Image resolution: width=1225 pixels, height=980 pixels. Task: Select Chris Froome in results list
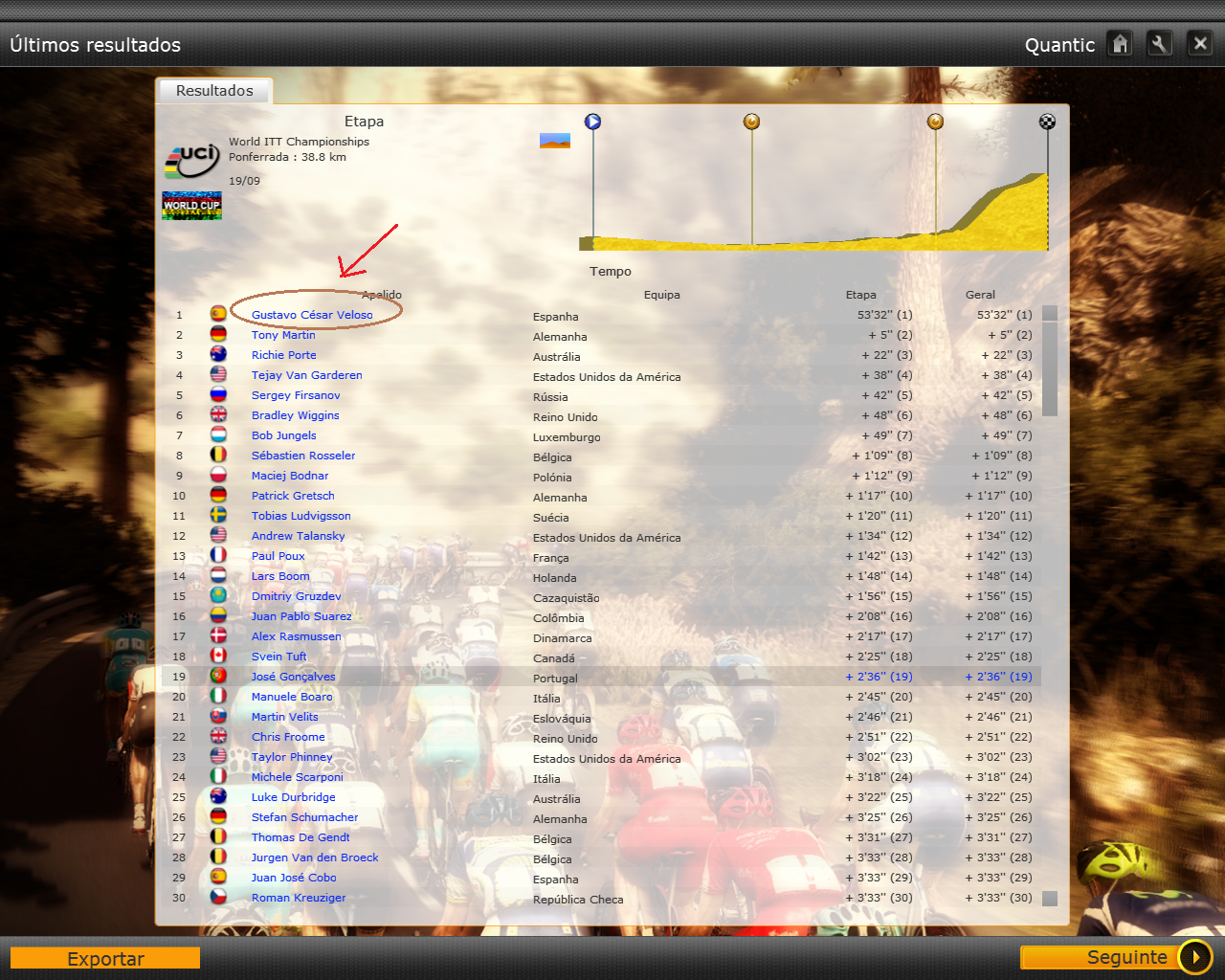[x=288, y=737]
